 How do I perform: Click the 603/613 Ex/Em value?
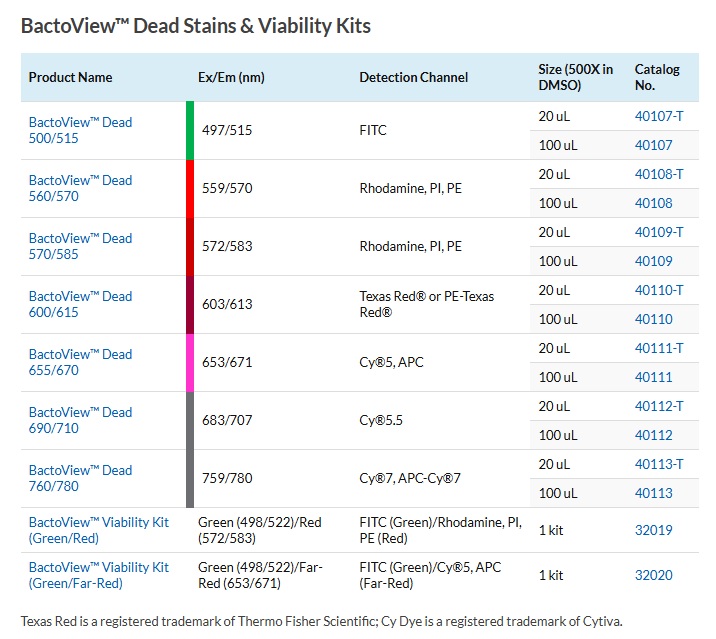(x=227, y=305)
